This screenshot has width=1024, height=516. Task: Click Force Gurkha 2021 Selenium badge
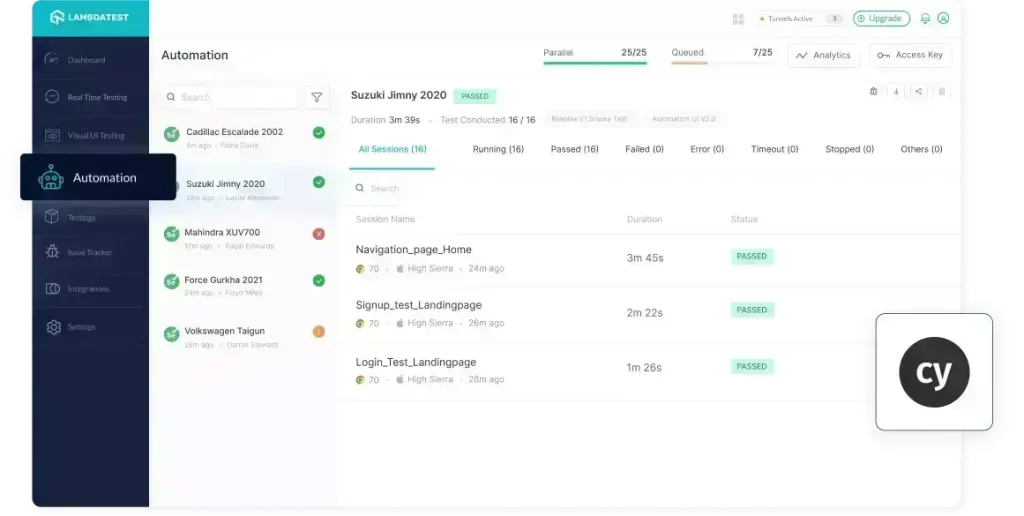click(172, 282)
